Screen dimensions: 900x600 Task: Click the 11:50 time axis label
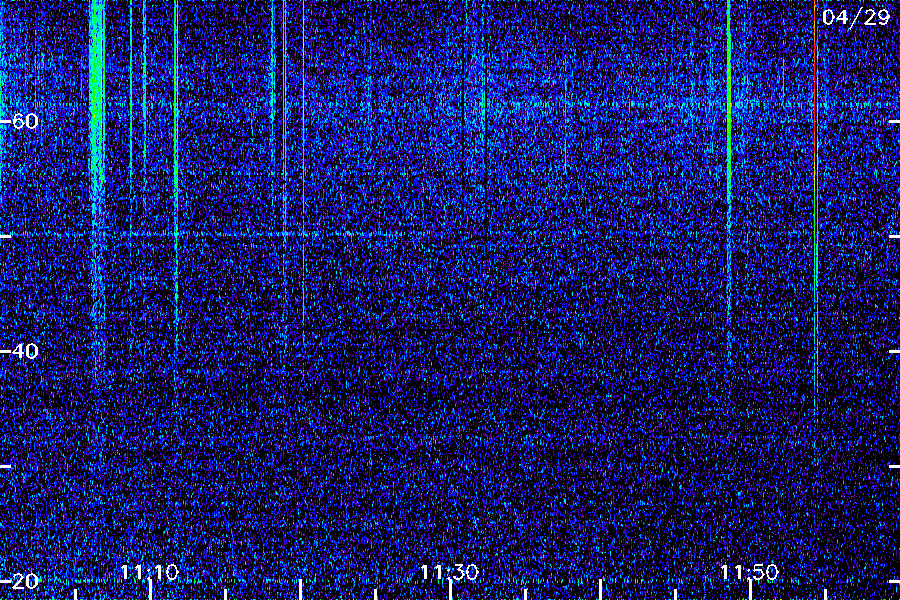[x=749, y=572]
